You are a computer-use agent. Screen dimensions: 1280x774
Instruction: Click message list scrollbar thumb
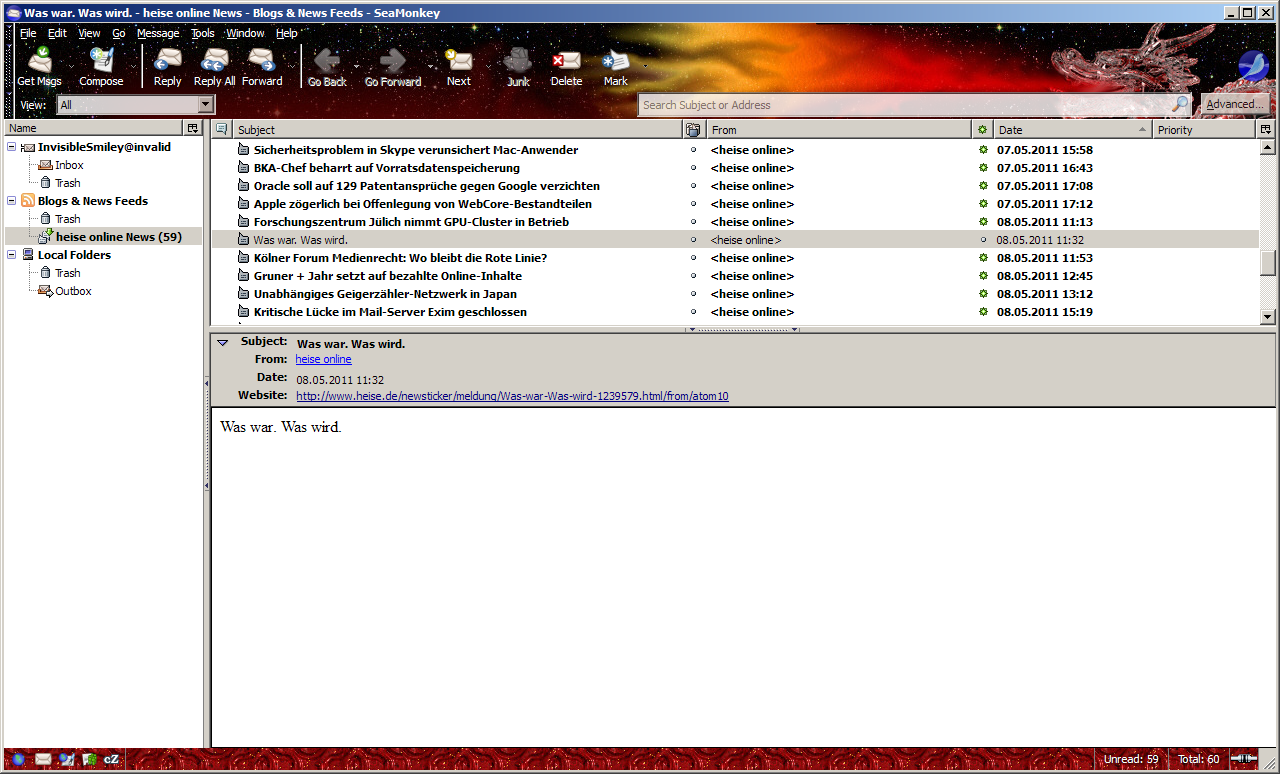pos(1267,262)
